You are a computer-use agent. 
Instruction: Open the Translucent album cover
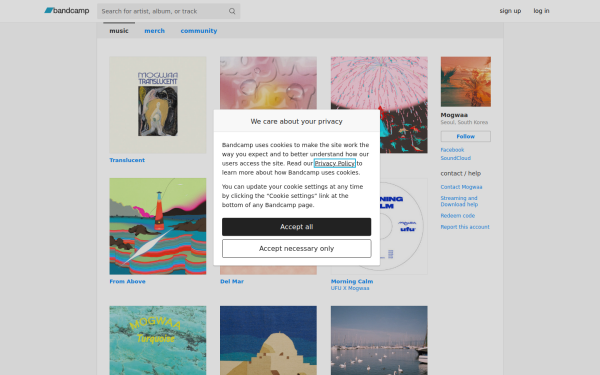click(158, 105)
